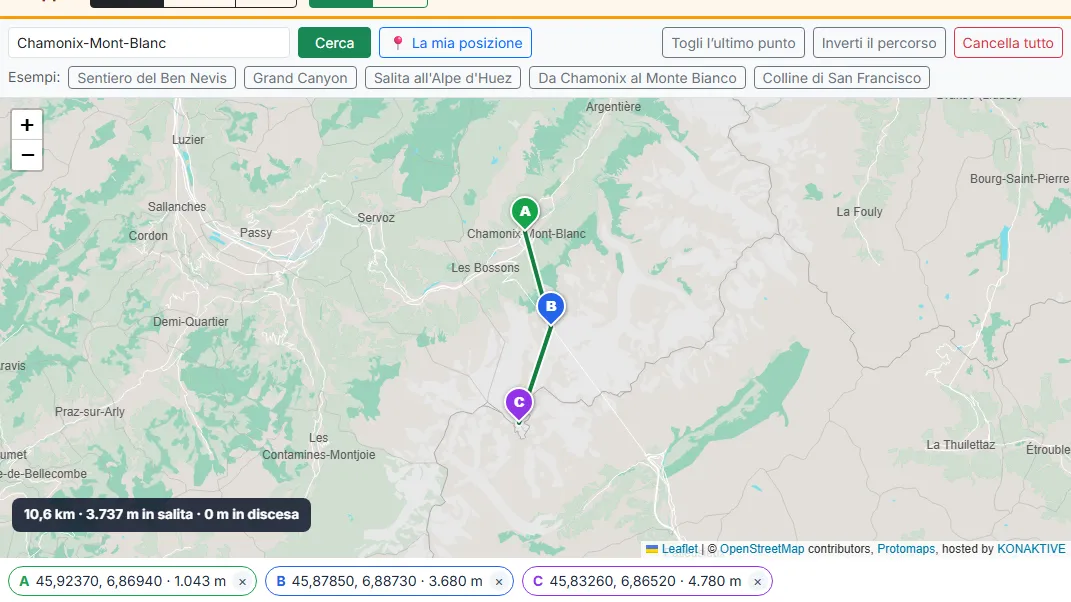This screenshot has width=1071, height=602.
Task: Click the Bourg-Saint-Pierre map label
Action: click(1019, 178)
